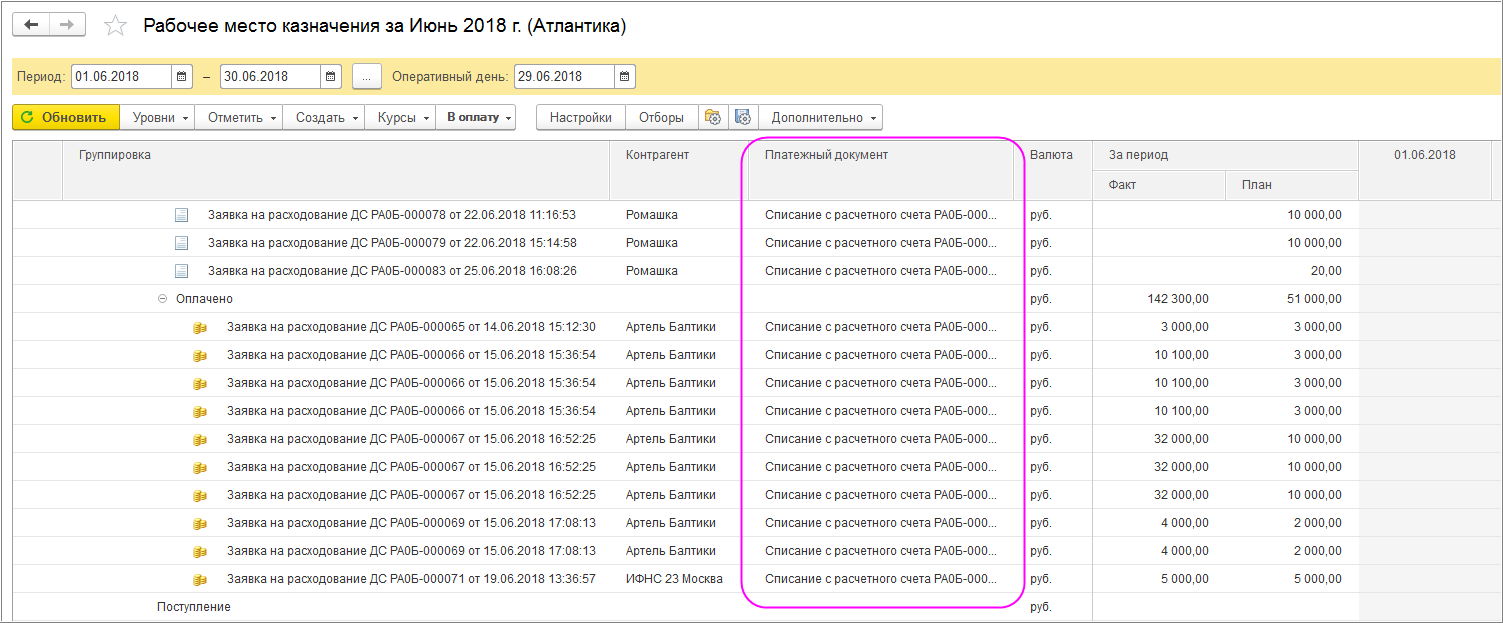Click the Валюта column header
1503x623 pixels.
[x=1053, y=170]
